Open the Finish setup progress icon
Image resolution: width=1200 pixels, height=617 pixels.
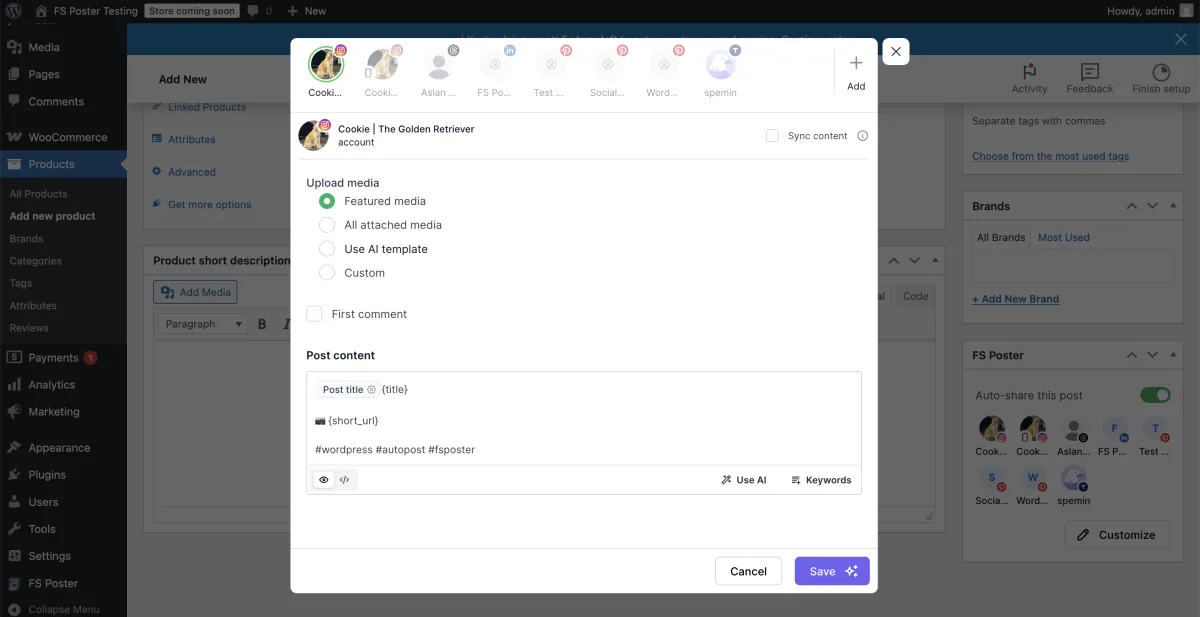[1161, 72]
